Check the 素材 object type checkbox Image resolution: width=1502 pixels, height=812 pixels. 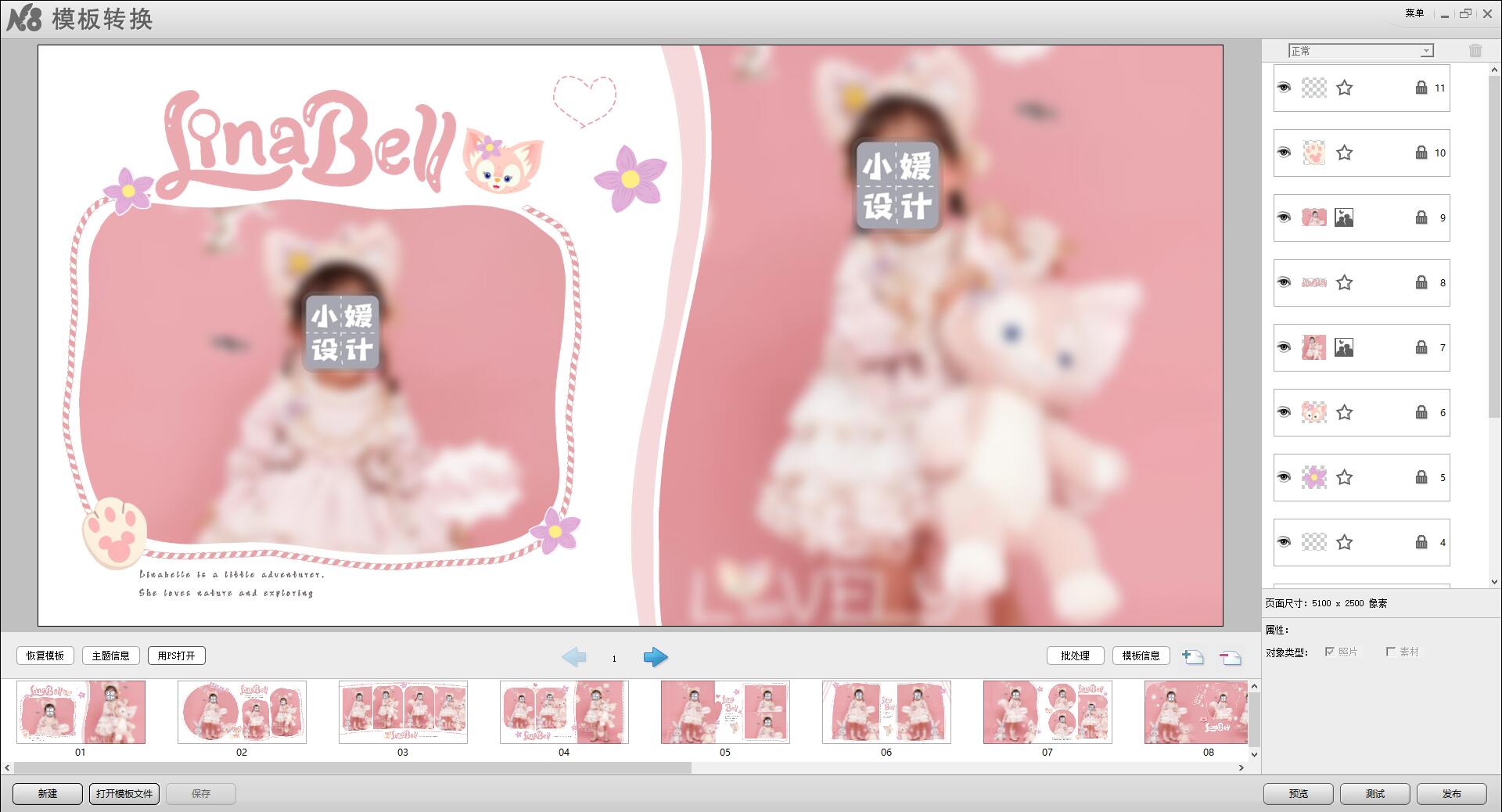1390,652
